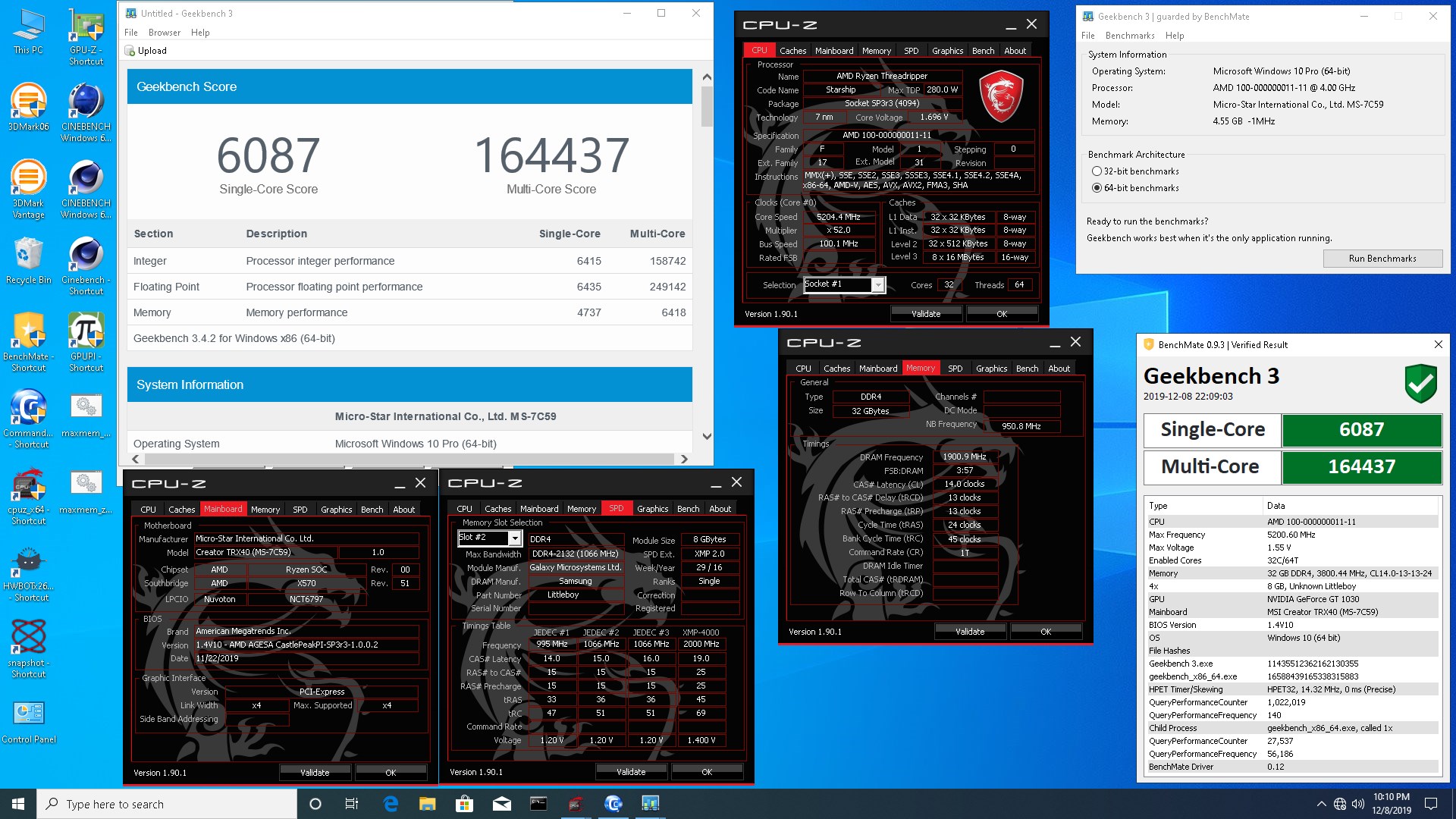The image size is (1456, 819).
Task: Open the snapshot Shortcut desktop icon
Action: [x=28, y=648]
